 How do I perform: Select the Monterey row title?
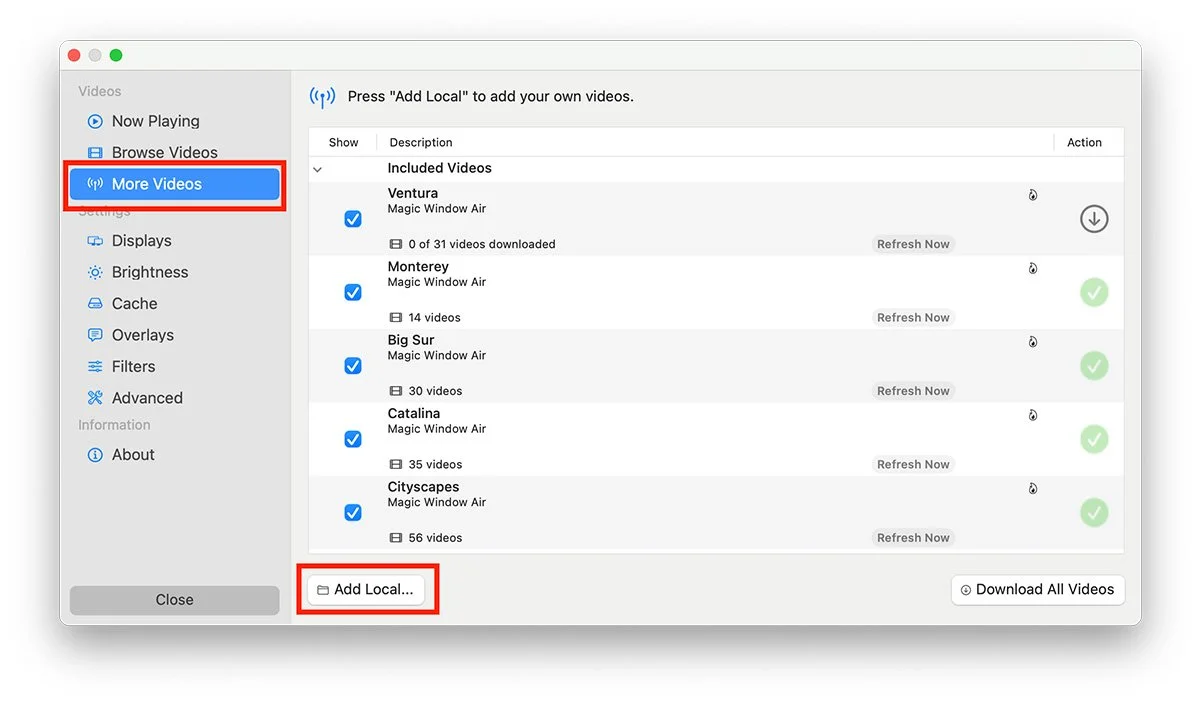(418, 267)
